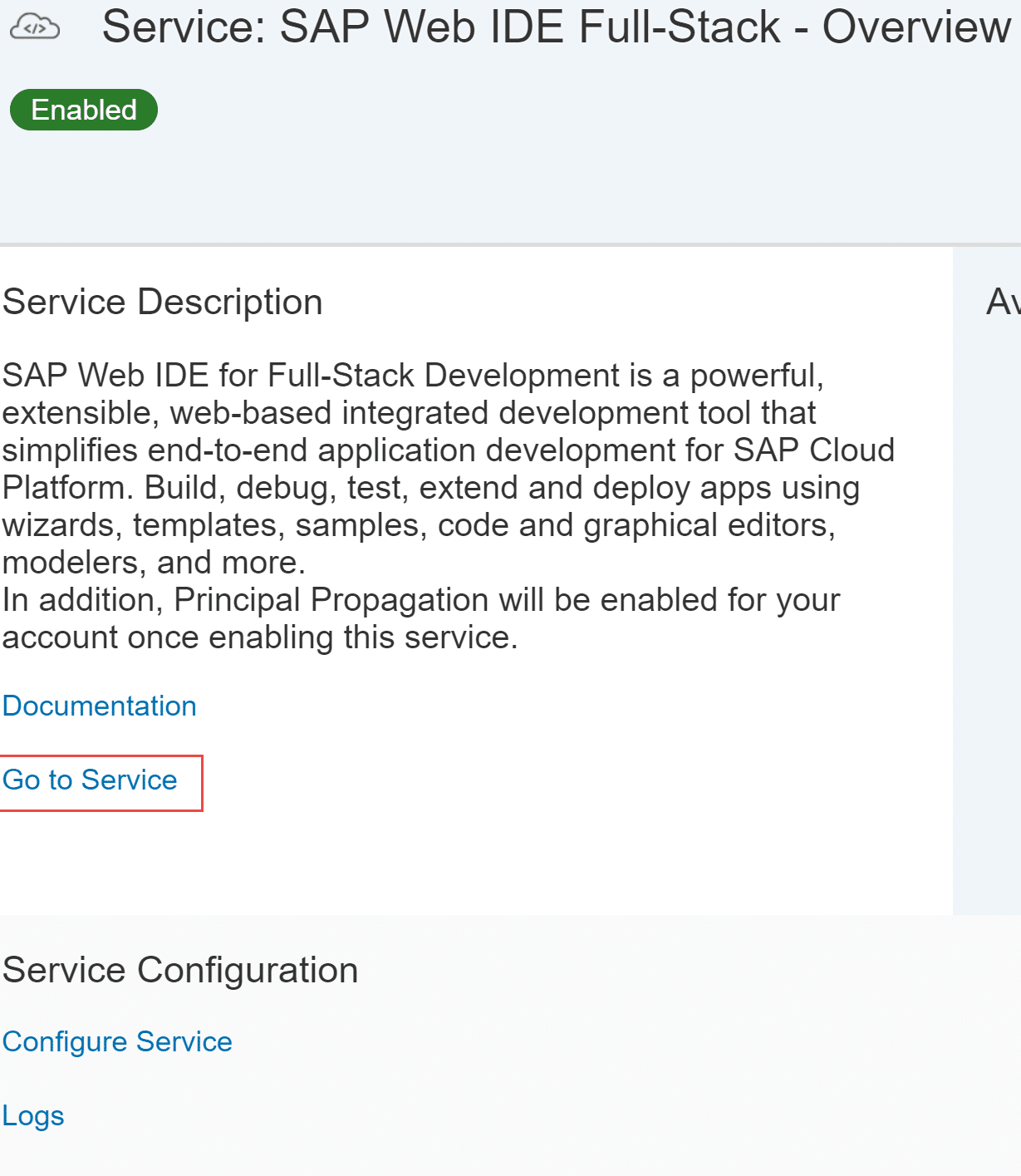Click the text 'modelers, and more.'
The height and width of the screenshot is (1176, 1021).
coord(154,563)
